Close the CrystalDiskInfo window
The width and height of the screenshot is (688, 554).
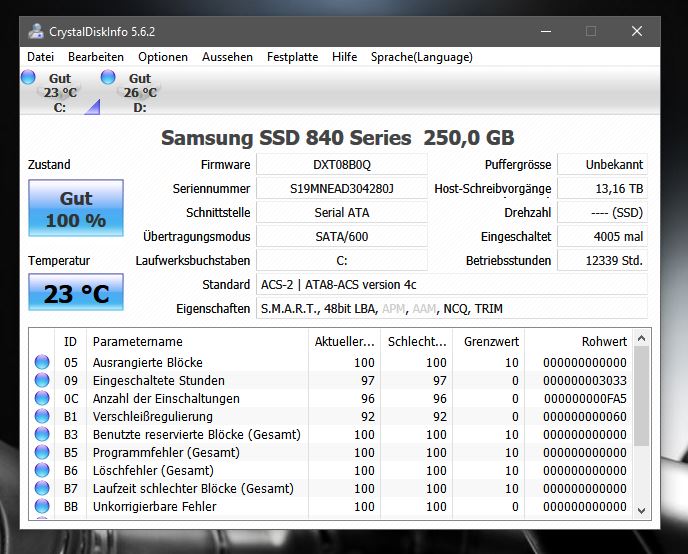[x=637, y=31]
